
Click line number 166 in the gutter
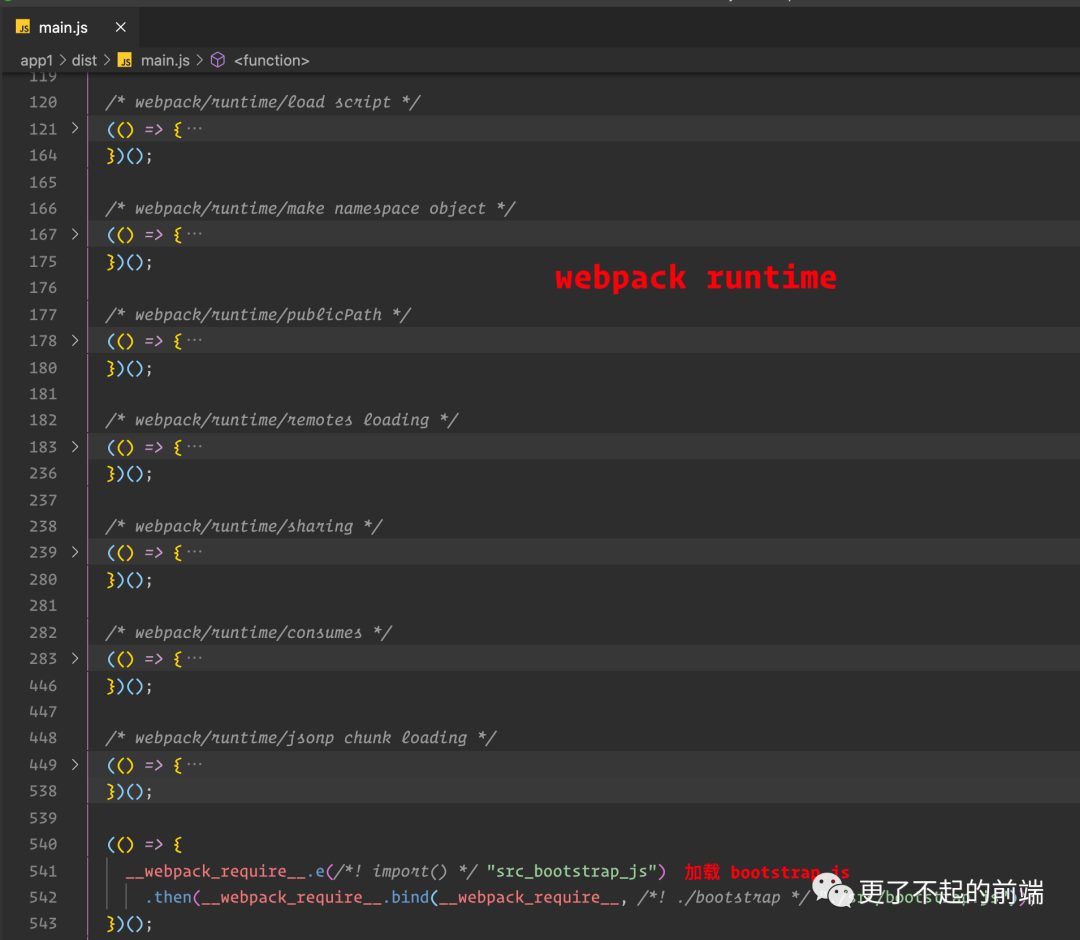tap(43, 208)
